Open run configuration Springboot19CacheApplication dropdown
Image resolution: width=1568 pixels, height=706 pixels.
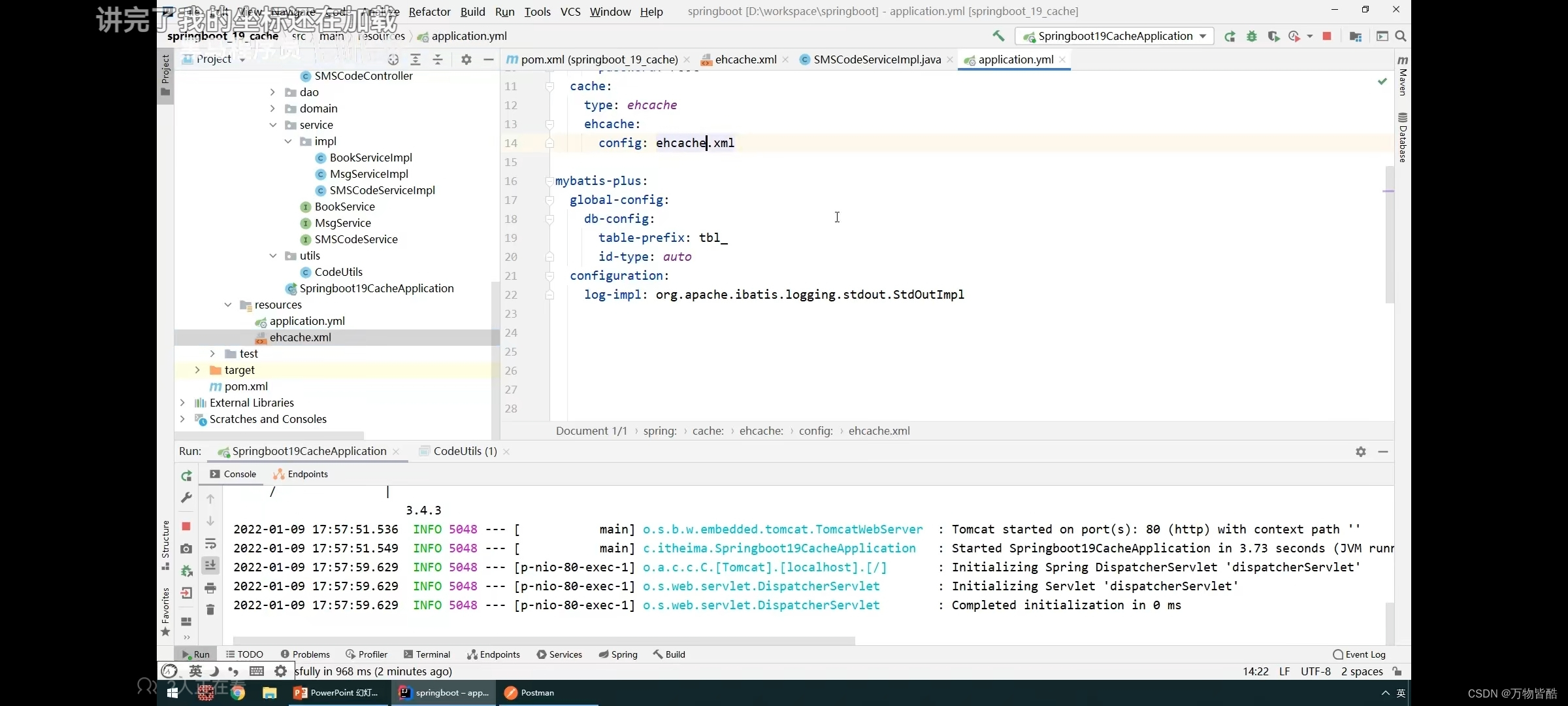[1114, 36]
